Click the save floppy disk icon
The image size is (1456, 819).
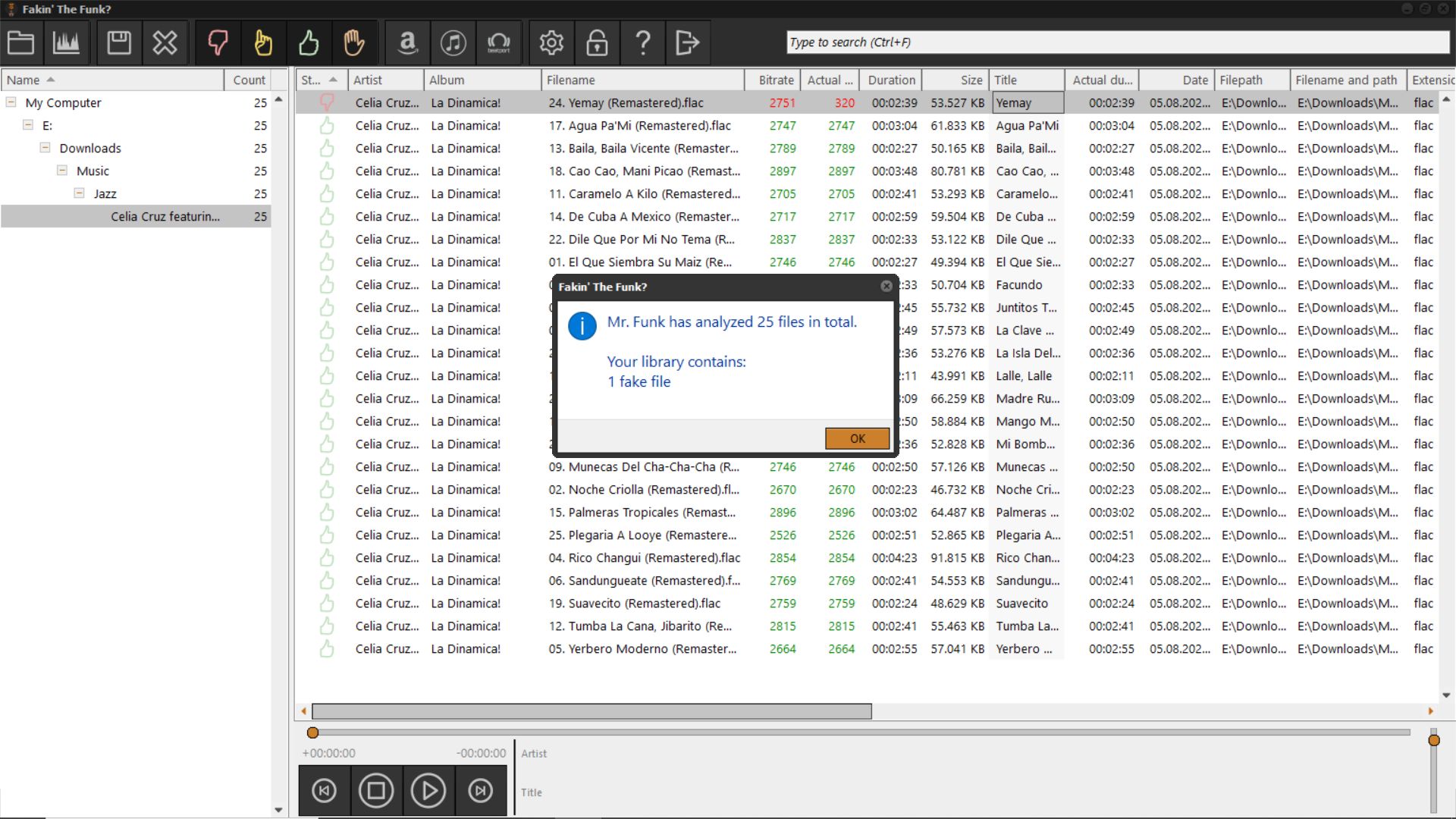[x=119, y=42]
